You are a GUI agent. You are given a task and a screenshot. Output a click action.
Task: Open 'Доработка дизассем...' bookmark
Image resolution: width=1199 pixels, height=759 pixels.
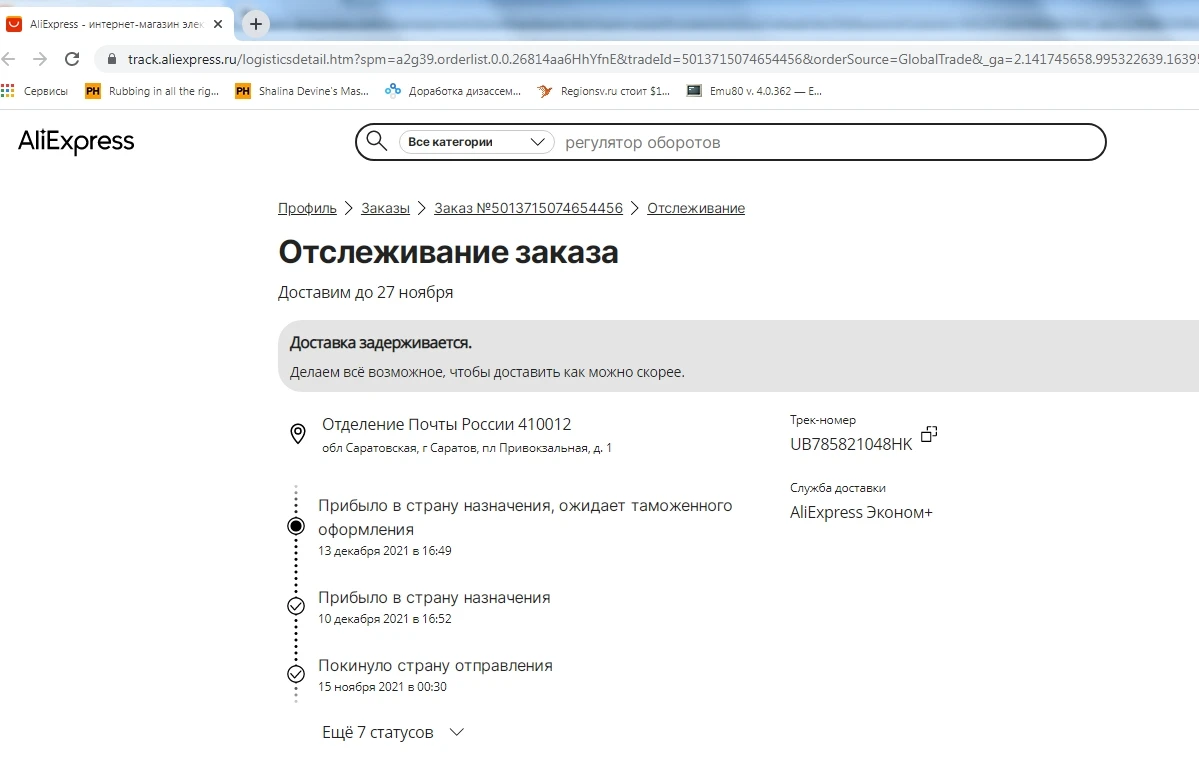tap(453, 91)
